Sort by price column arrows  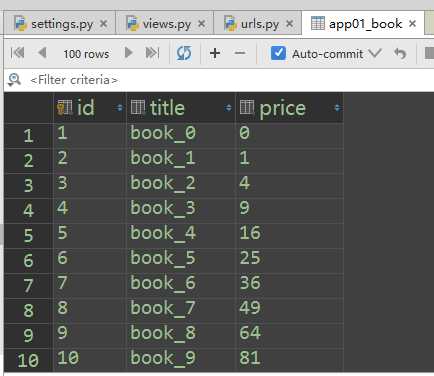(x=337, y=108)
